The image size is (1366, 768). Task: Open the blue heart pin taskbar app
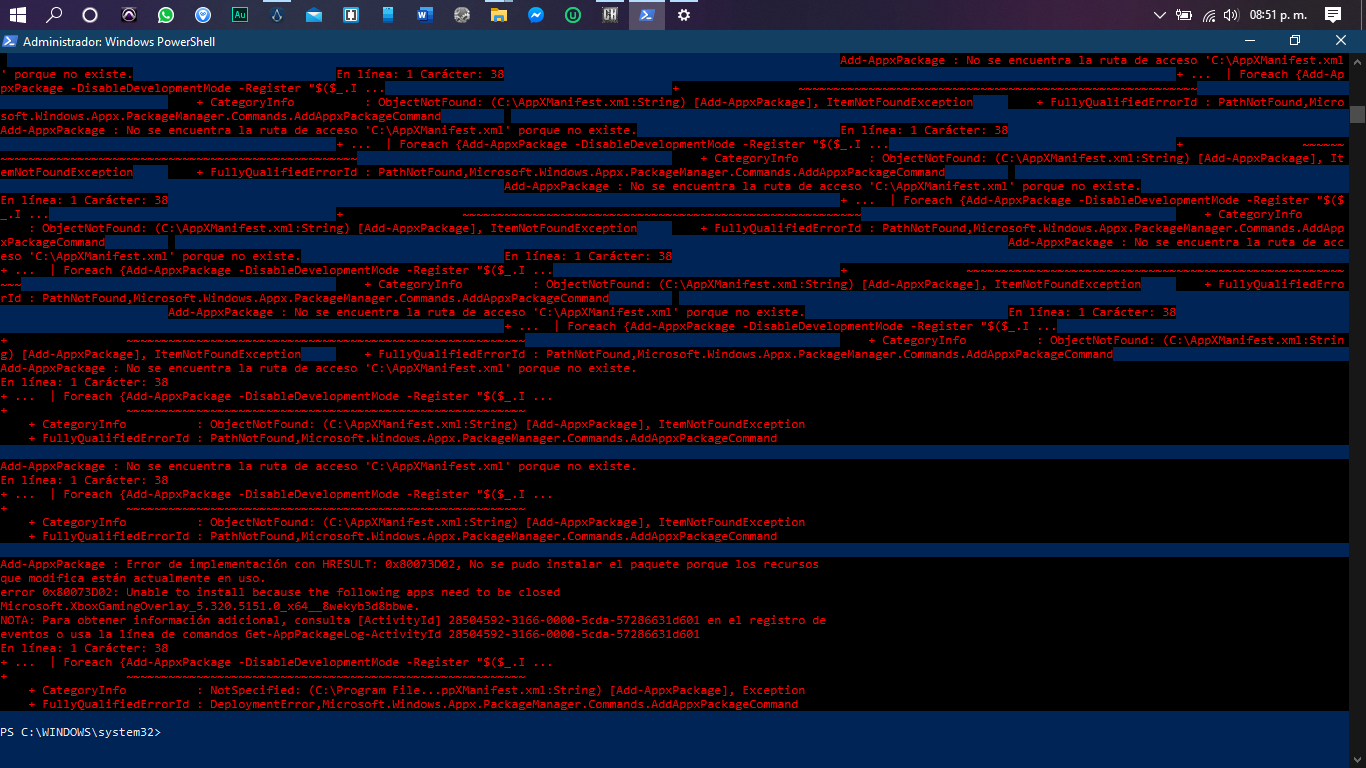[x=204, y=15]
